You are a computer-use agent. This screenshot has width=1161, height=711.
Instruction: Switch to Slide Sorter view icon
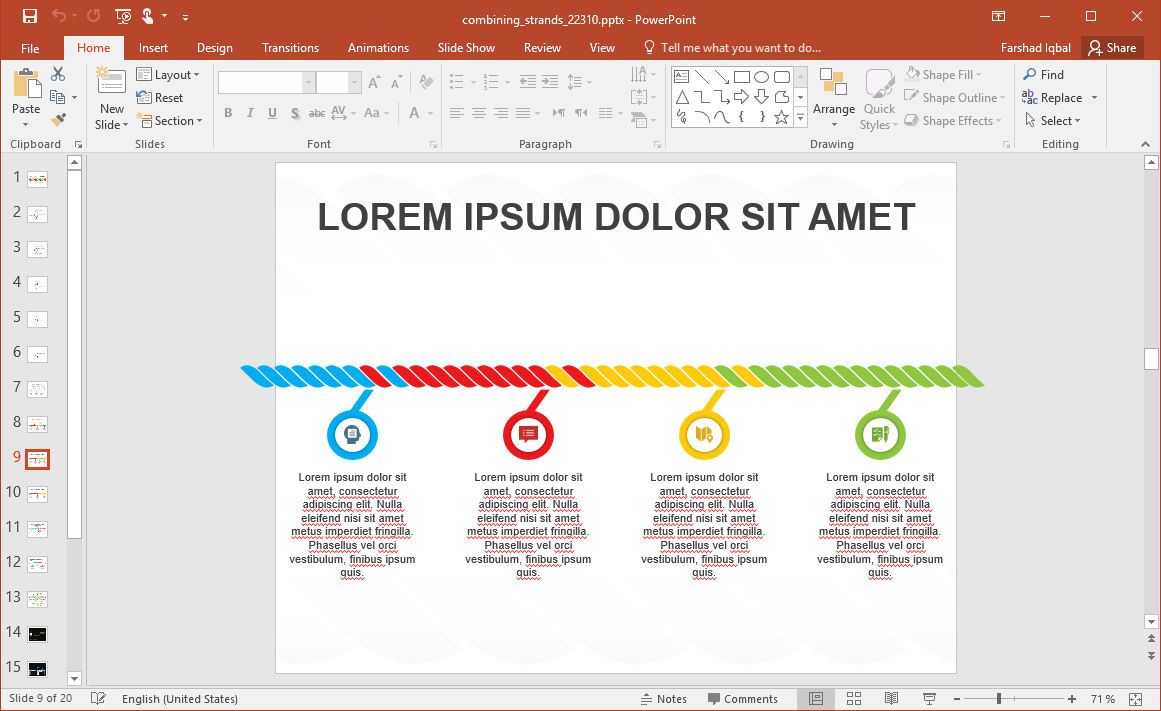pos(854,699)
